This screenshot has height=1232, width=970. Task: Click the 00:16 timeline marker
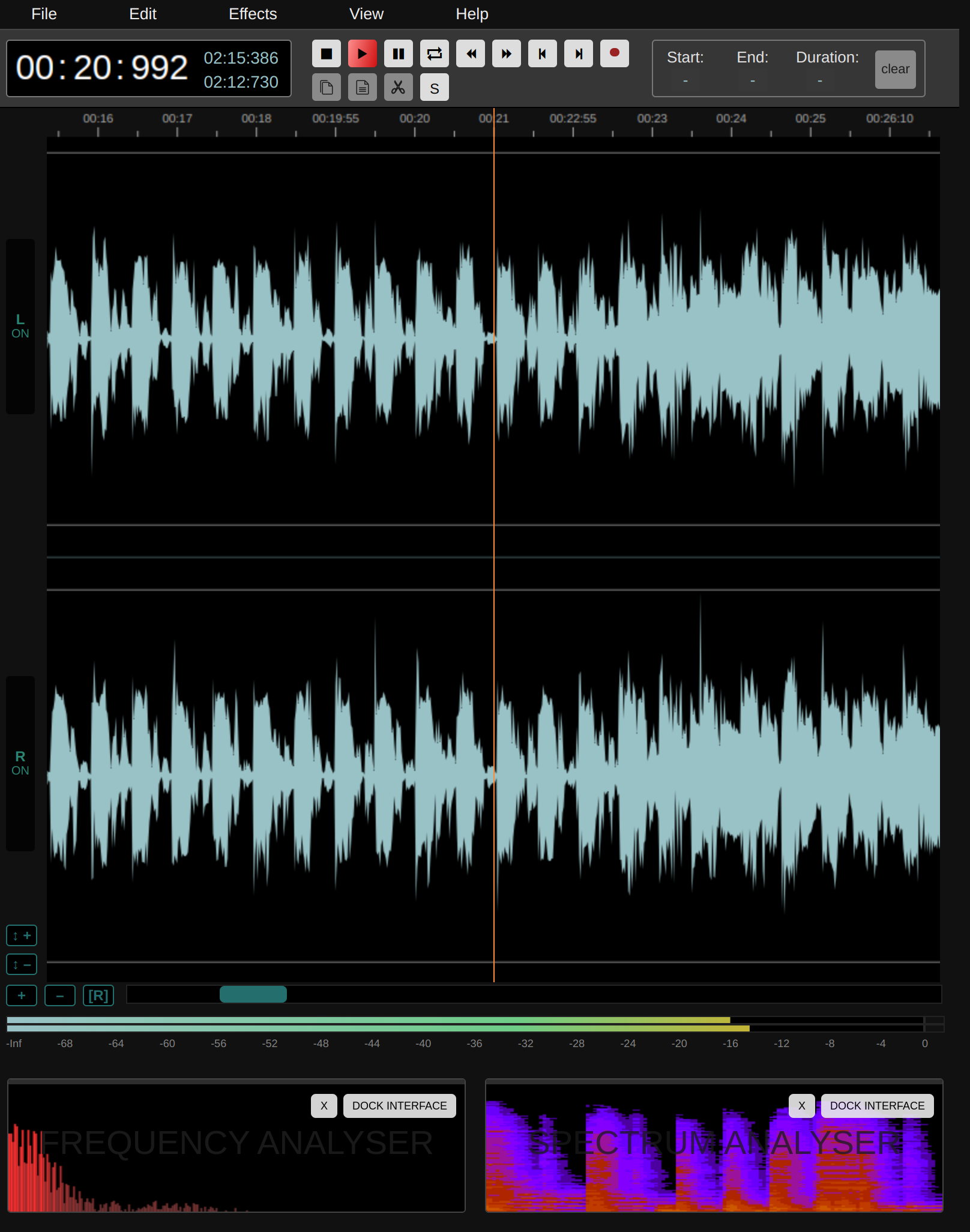pyautogui.click(x=98, y=118)
